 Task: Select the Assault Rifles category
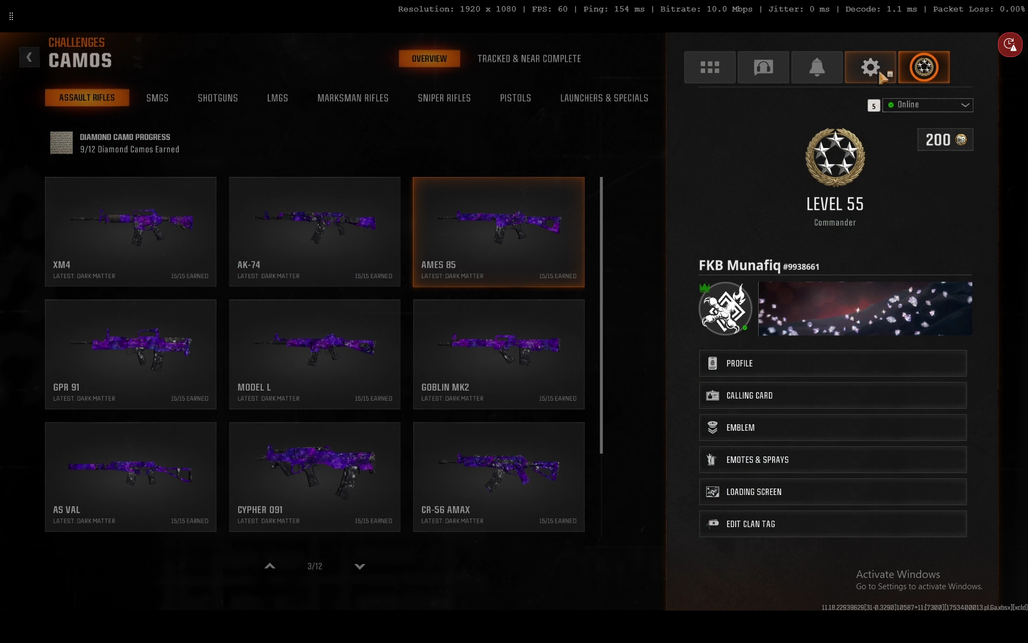87,98
